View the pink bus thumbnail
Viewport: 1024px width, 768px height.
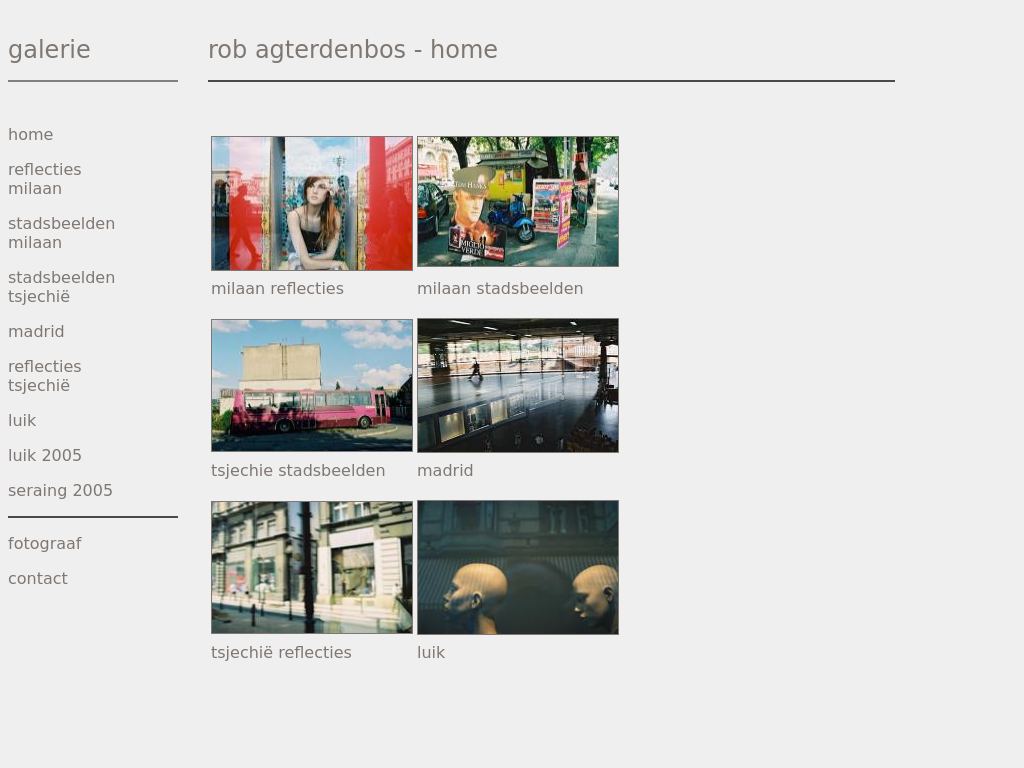pos(312,385)
